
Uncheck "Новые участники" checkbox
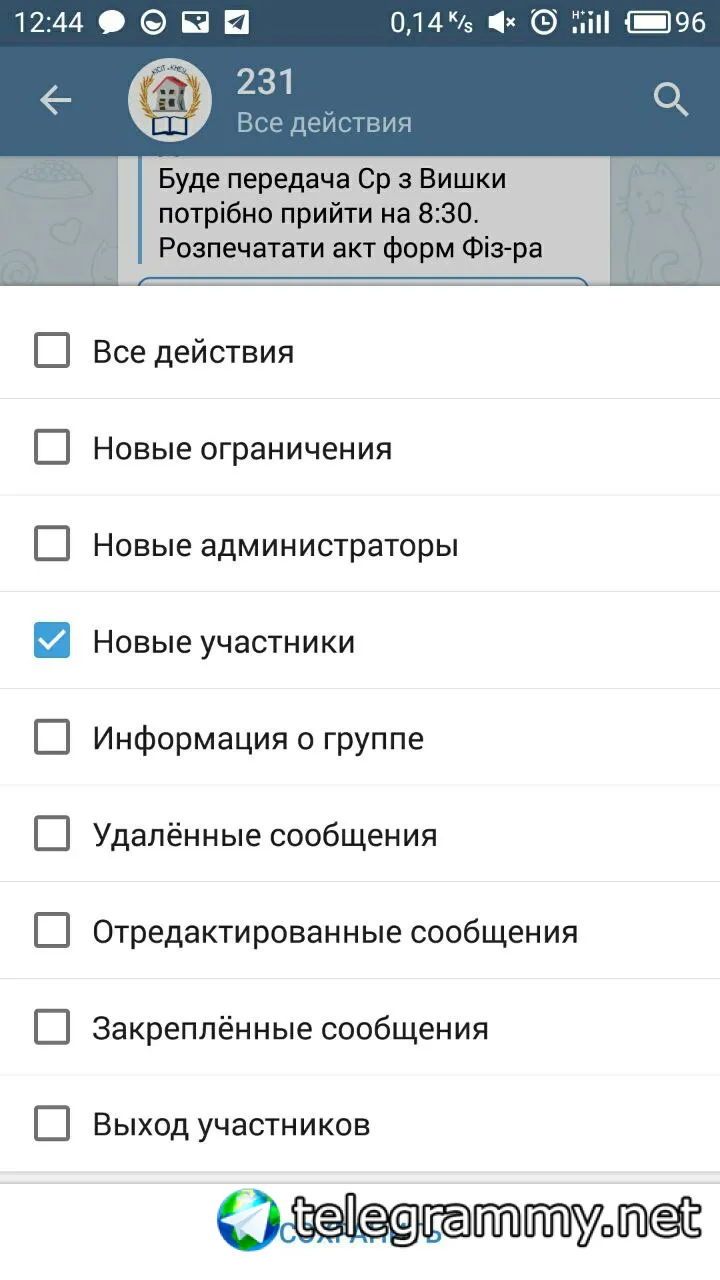52,641
